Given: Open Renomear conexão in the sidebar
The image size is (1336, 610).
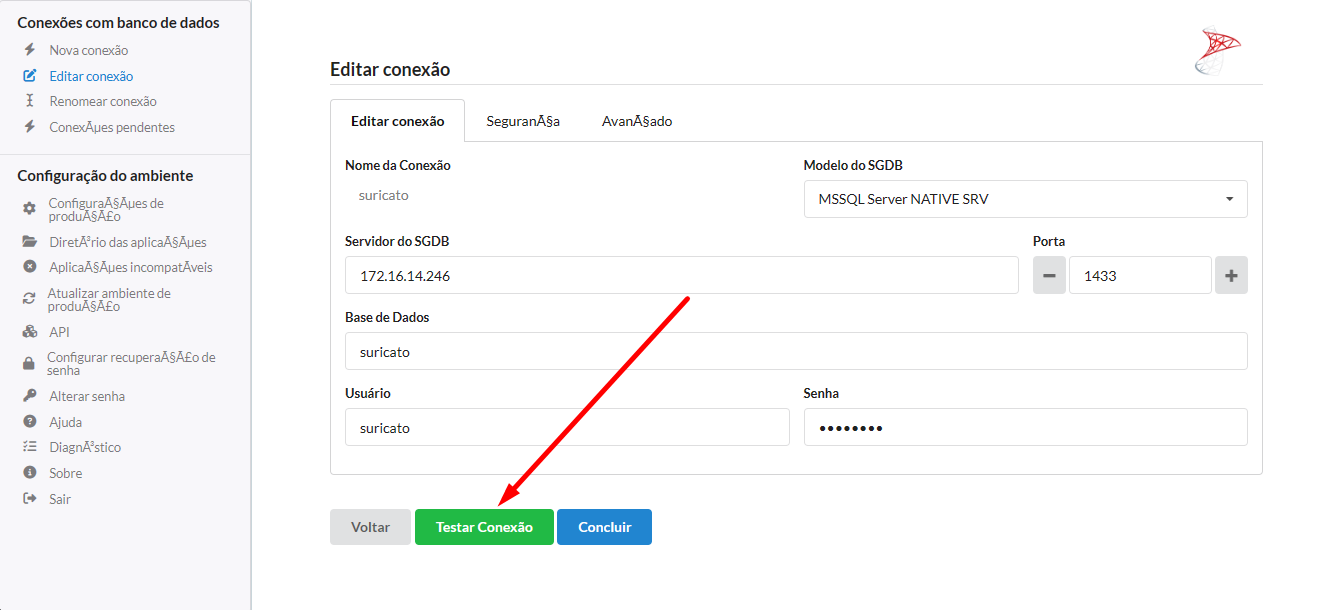Looking at the screenshot, I should point(102,101).
